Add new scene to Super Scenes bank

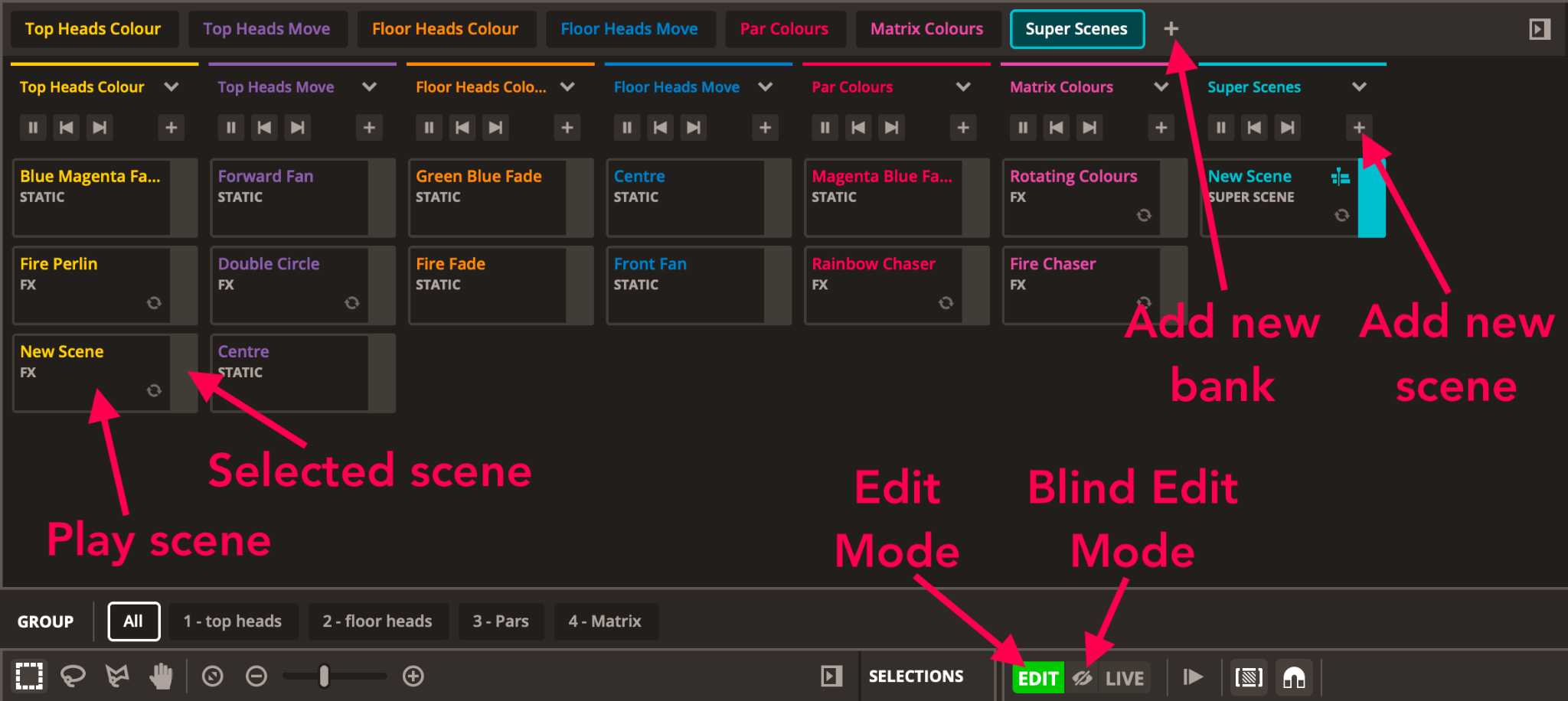1358,128
